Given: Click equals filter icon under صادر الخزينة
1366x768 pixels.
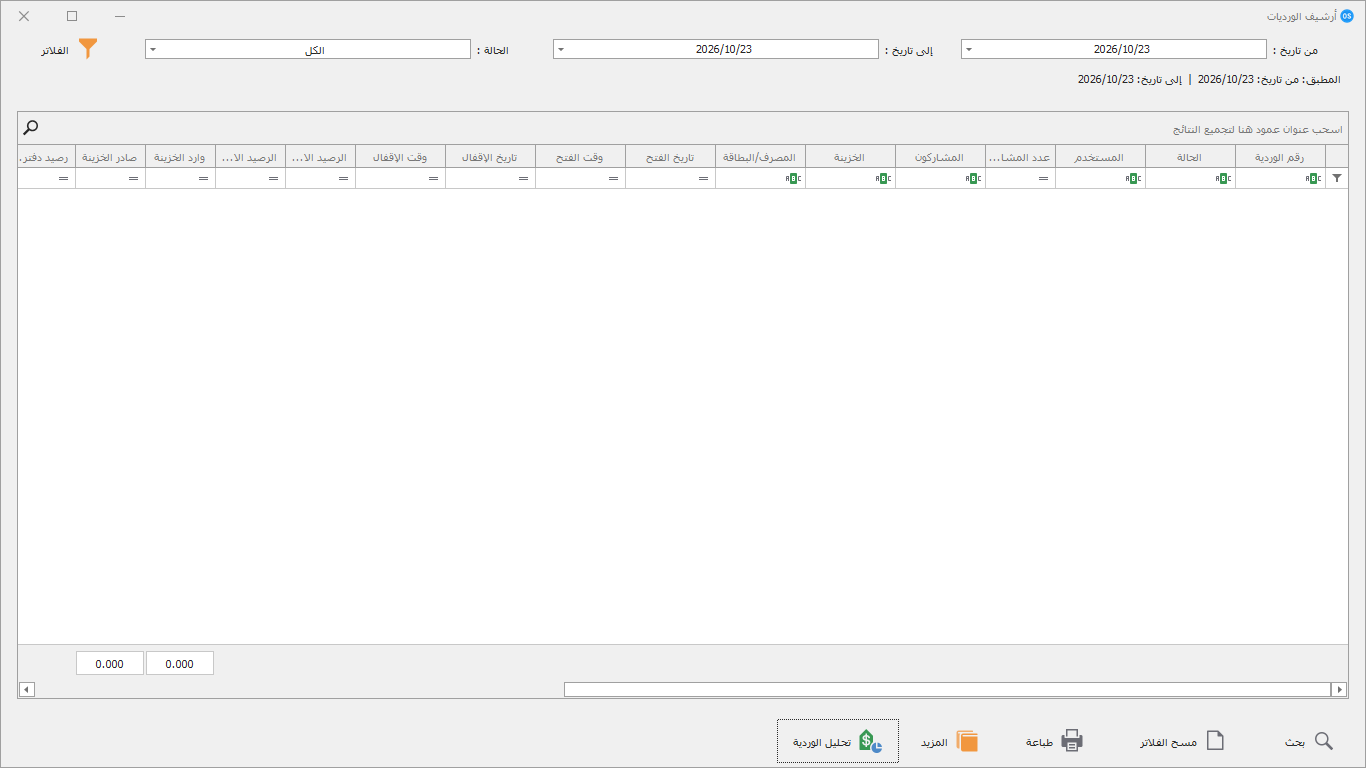Looking at the screenshot, I should [134, 178].
